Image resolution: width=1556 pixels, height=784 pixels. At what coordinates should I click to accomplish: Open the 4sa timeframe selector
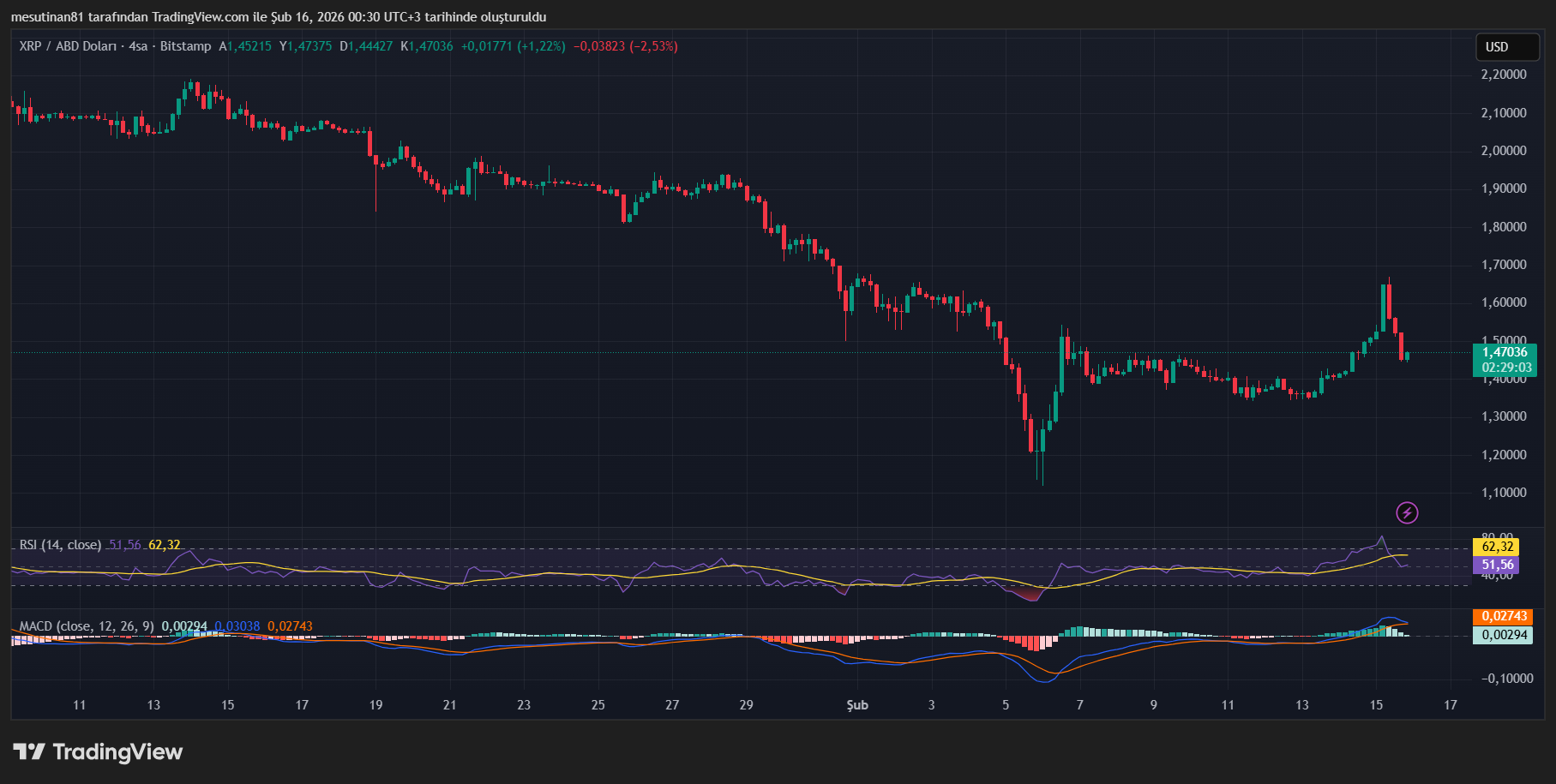(x=137, y=46)
